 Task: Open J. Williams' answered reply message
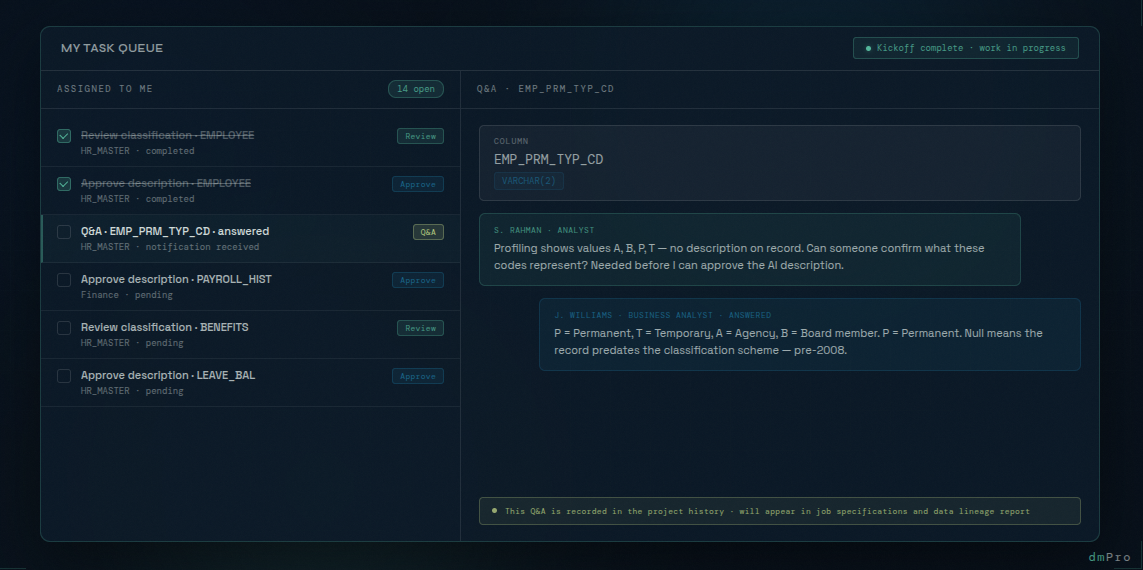[809, 334]
